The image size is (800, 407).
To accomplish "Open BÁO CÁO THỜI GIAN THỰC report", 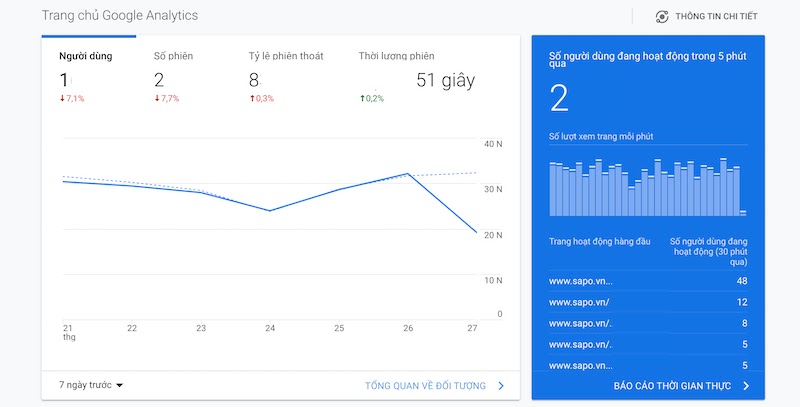I will click(672, 386).
